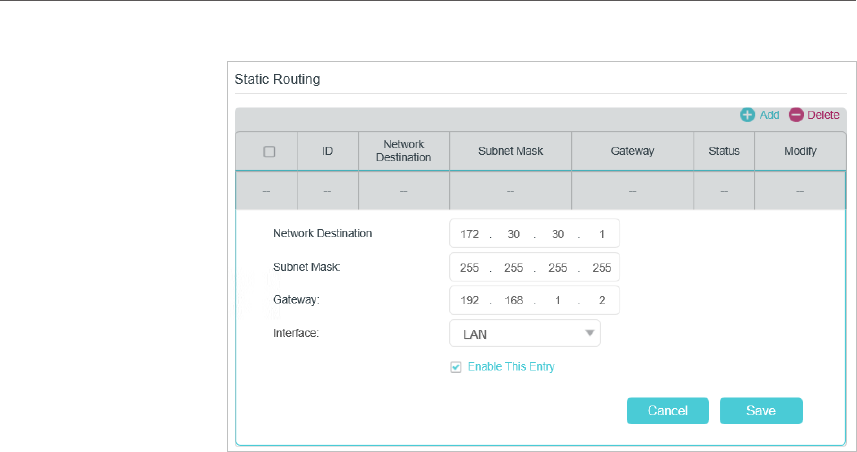
Task: Click the red Delete minus icon
Action: 796,115
